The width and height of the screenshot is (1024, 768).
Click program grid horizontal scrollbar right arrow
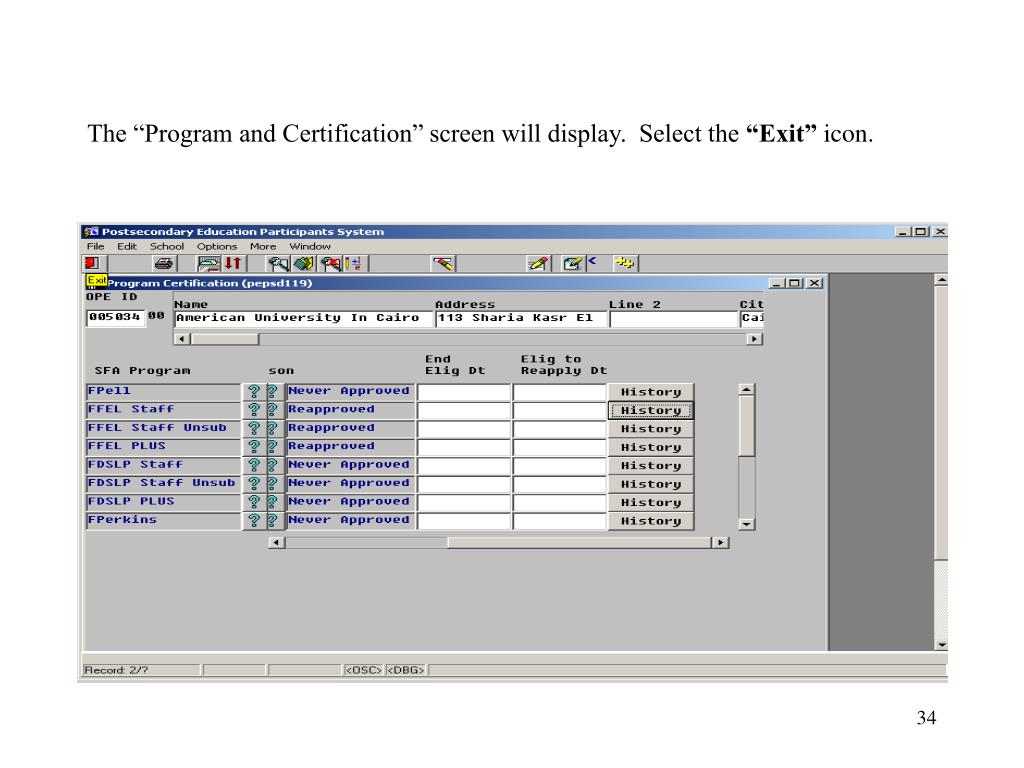pyautogui.click(x=720, y=543)
